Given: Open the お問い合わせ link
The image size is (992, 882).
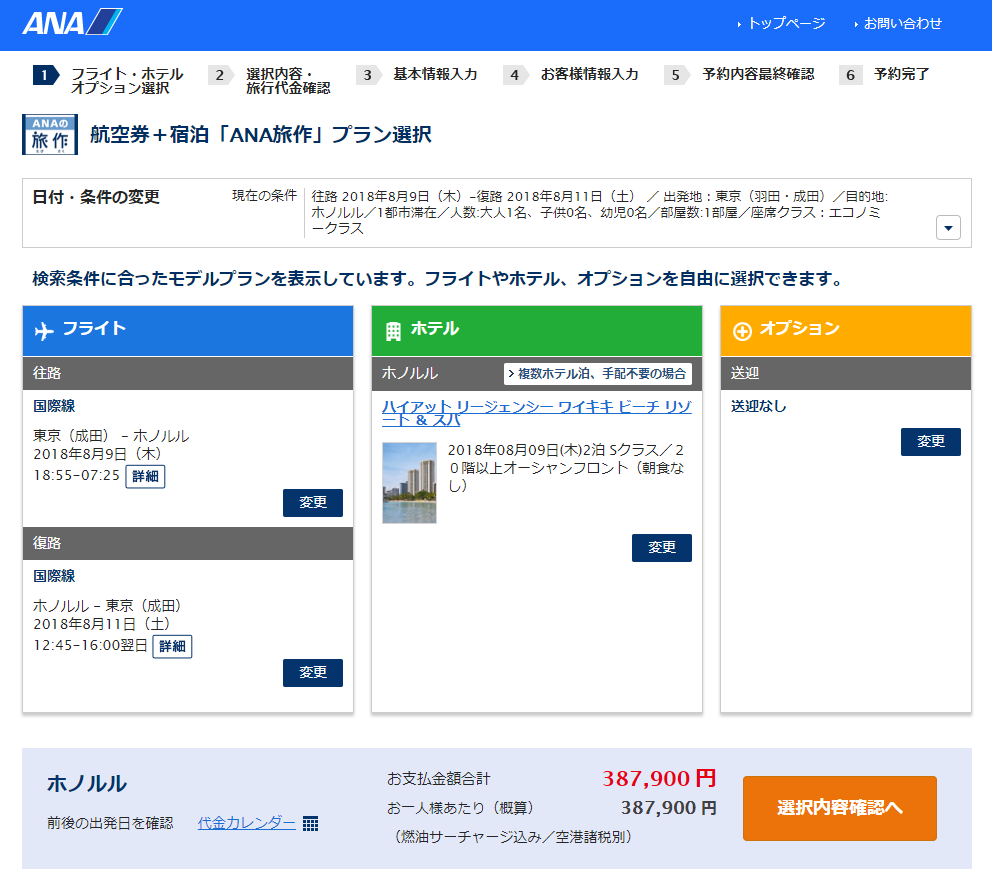Looking at the screenshot, I should 898,23.
